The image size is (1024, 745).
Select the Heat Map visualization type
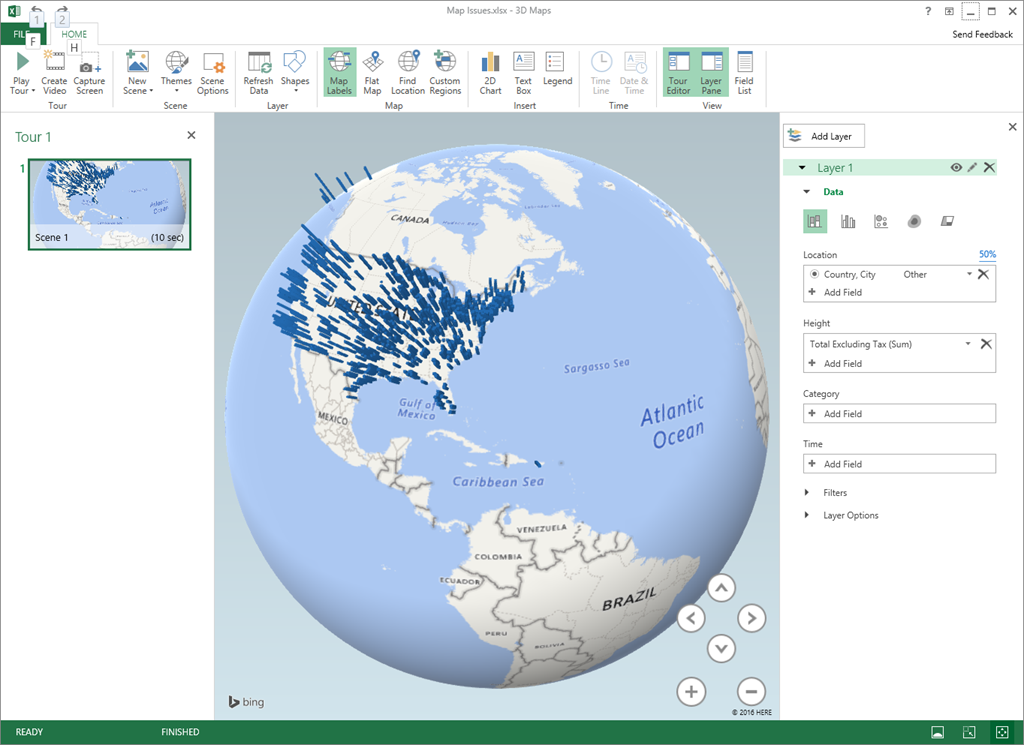[914, 220]
